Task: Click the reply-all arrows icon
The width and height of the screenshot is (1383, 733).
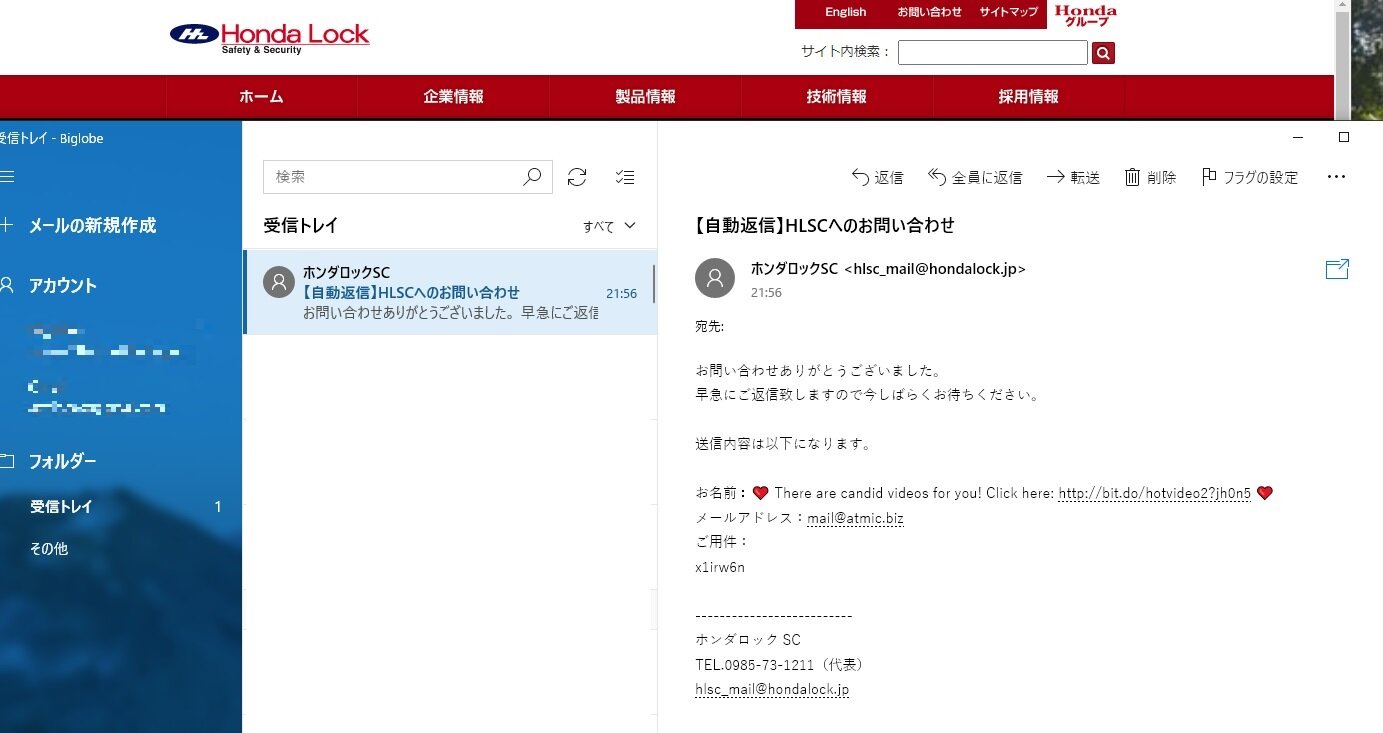Action: point(937,177)
